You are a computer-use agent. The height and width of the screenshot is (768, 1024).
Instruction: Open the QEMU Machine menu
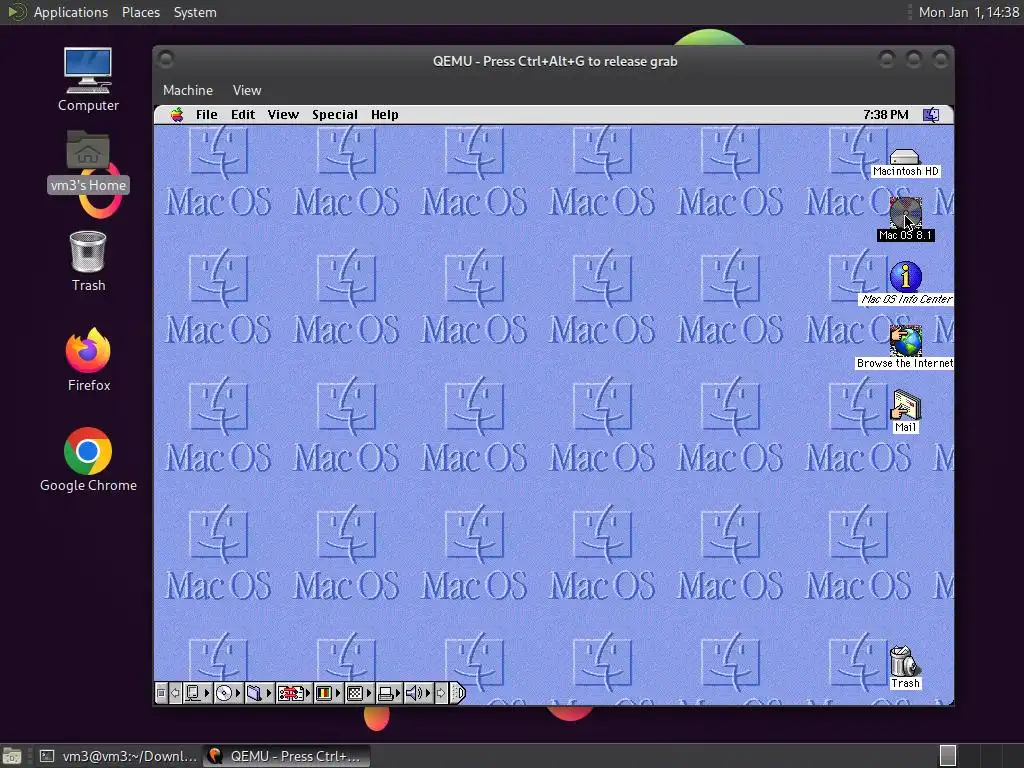coord(188,90)
